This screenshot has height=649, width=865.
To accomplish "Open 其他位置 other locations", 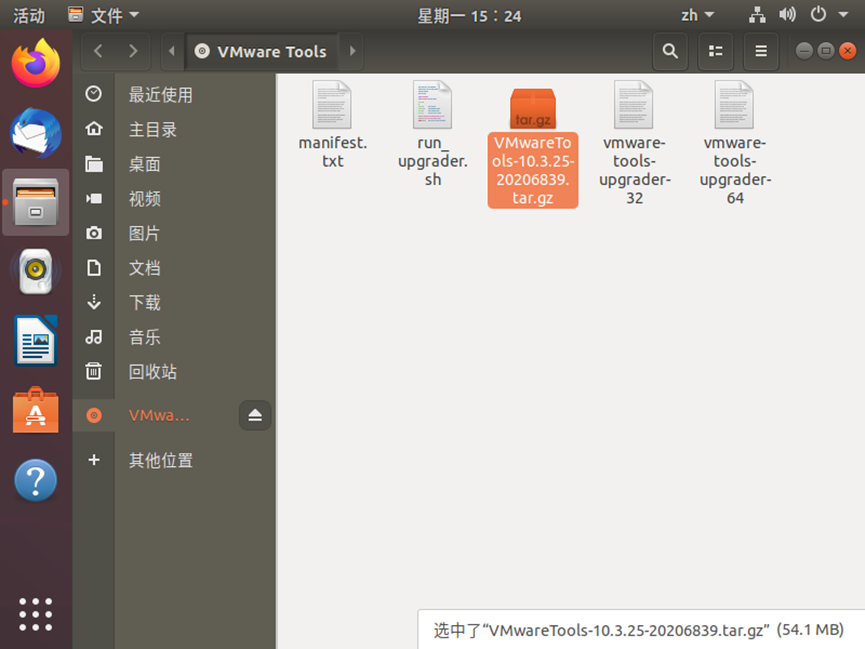I will click(x=174, y=460).
